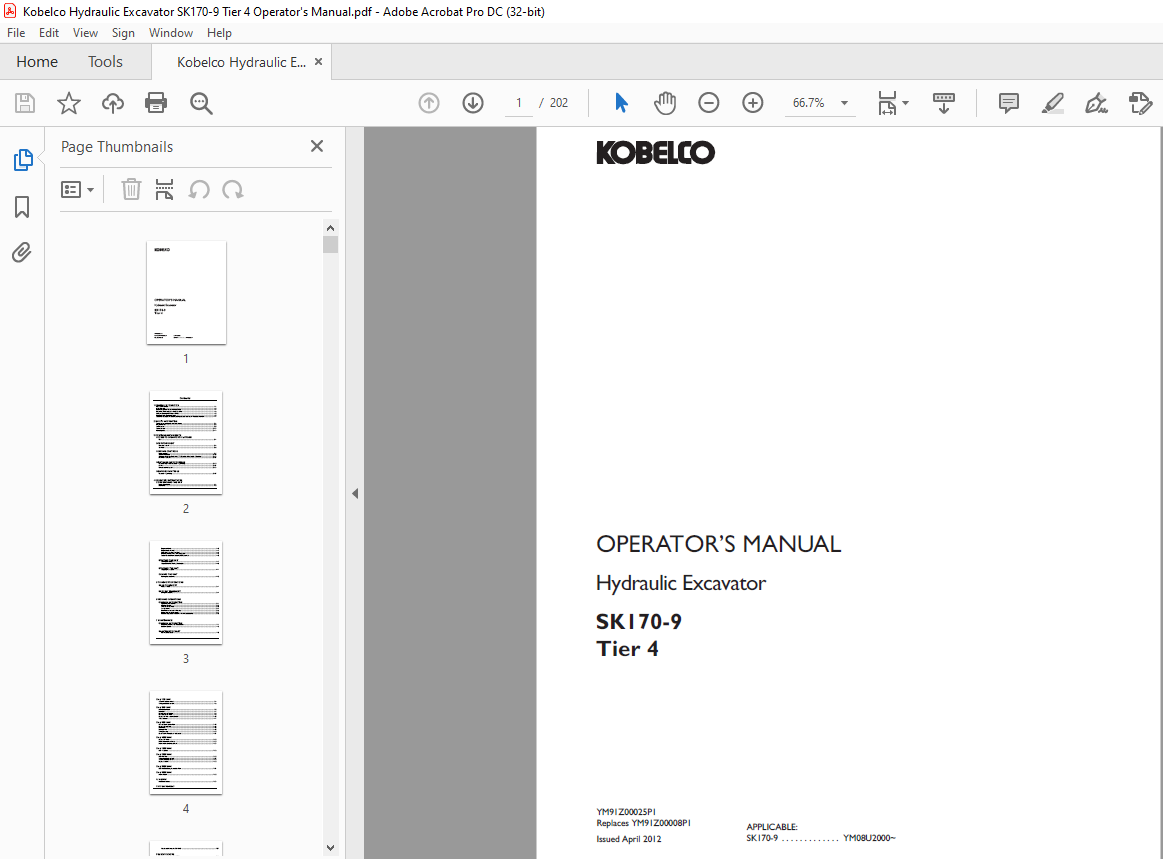Viewport: 1163px width, 859px height.
Task: Select page 4 thumbnail
Action: coord(186,743)
